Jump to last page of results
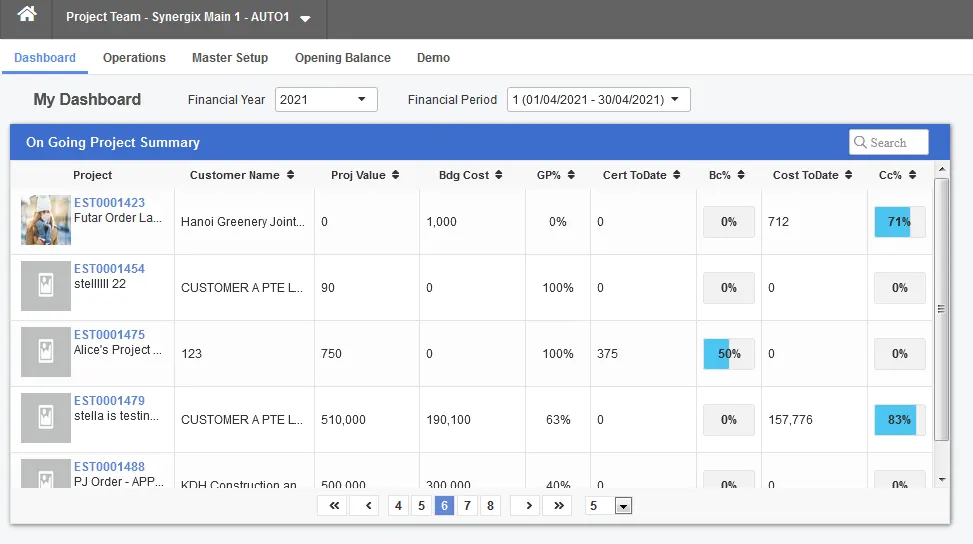The width and height of the screenshot is (973, 544). point(558,506)
